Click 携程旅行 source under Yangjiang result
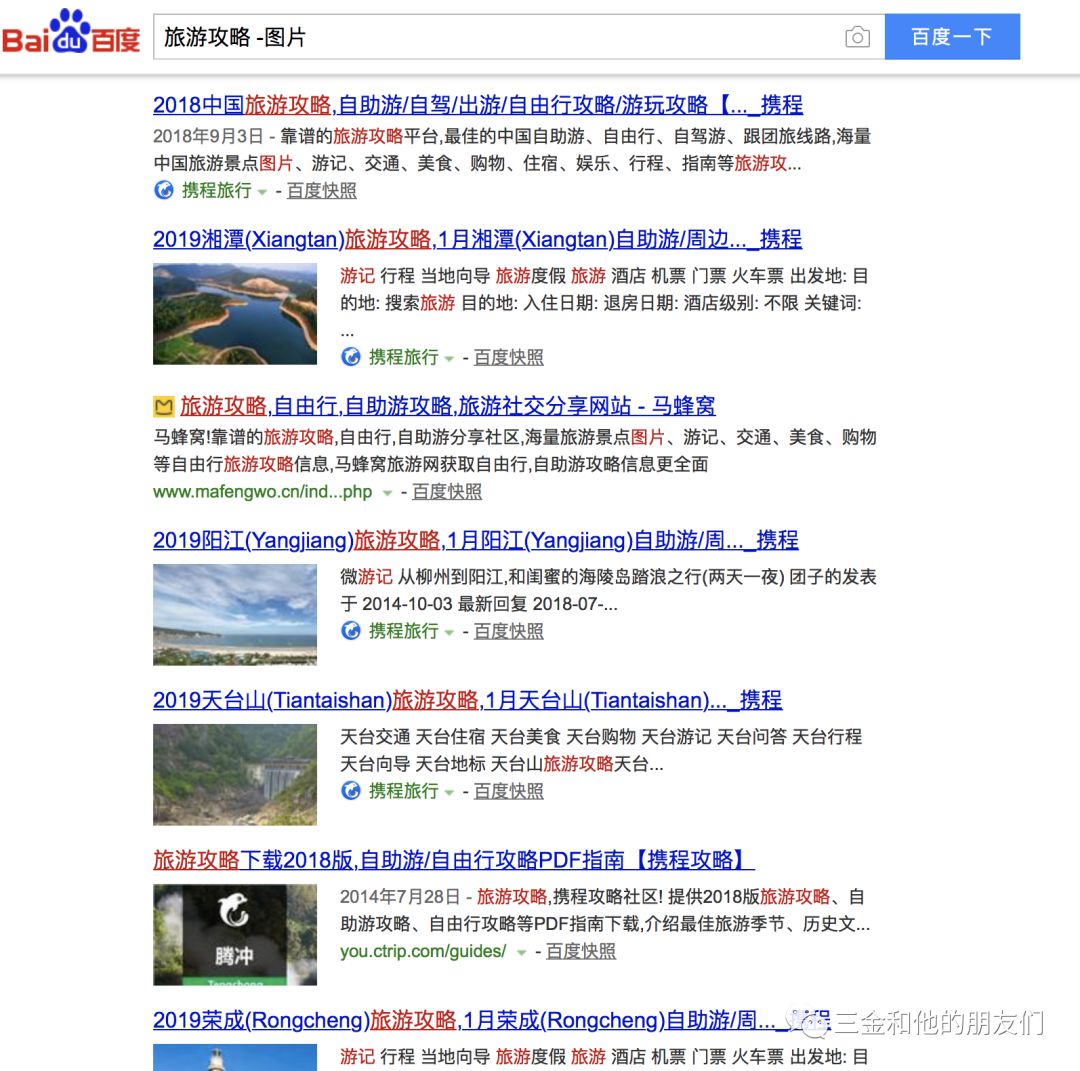The height and width of the screenshot is (1071, 1080). click(x=404, y=631)
